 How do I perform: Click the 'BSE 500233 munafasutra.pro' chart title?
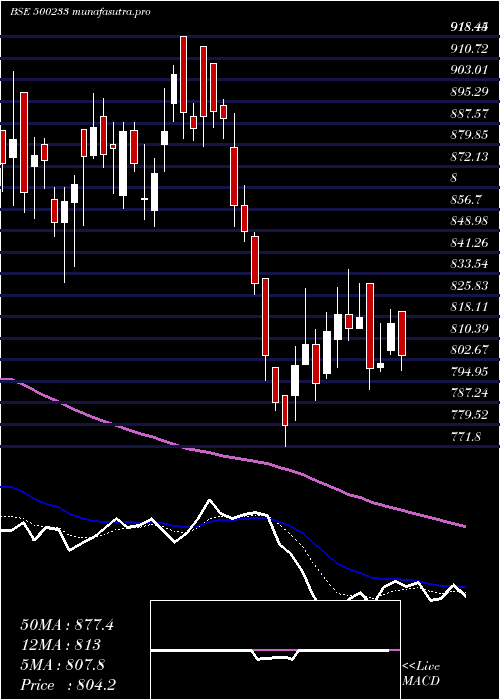tap(80, 12)
